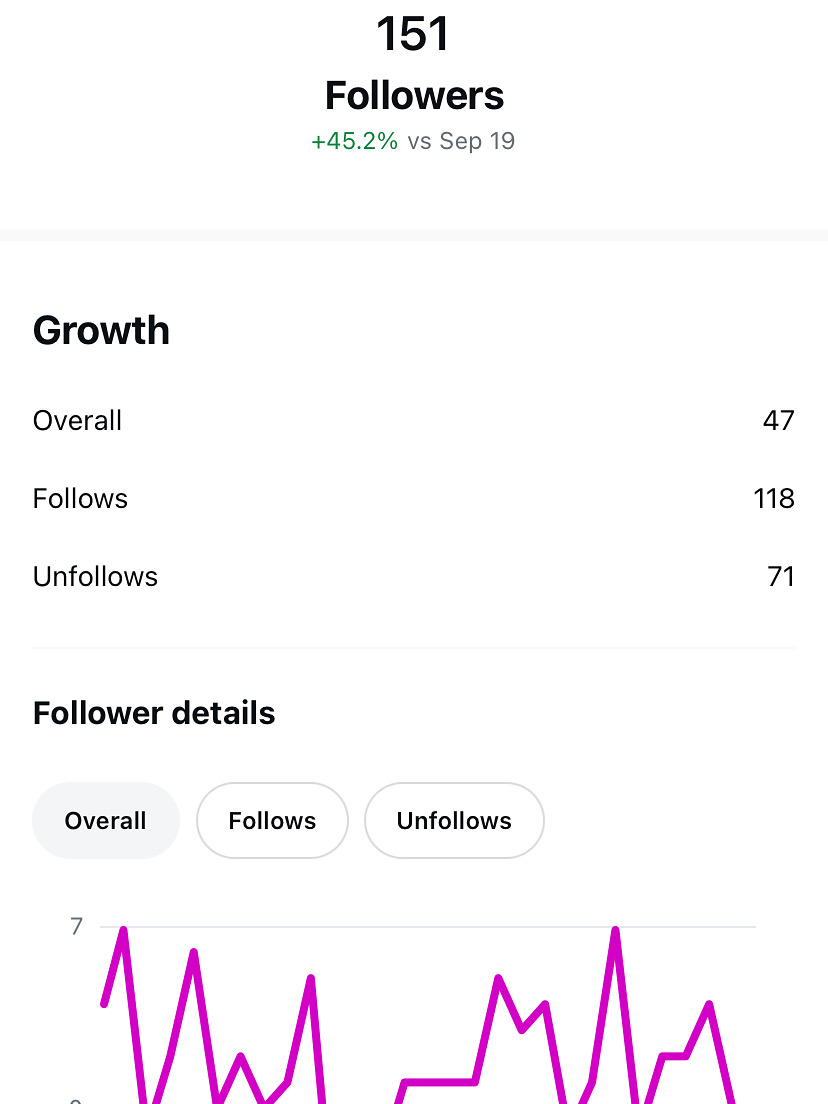This screenshot has width=828, height=1104.
Task: Show the Unfollows chart filter
Action: (454, 821)
